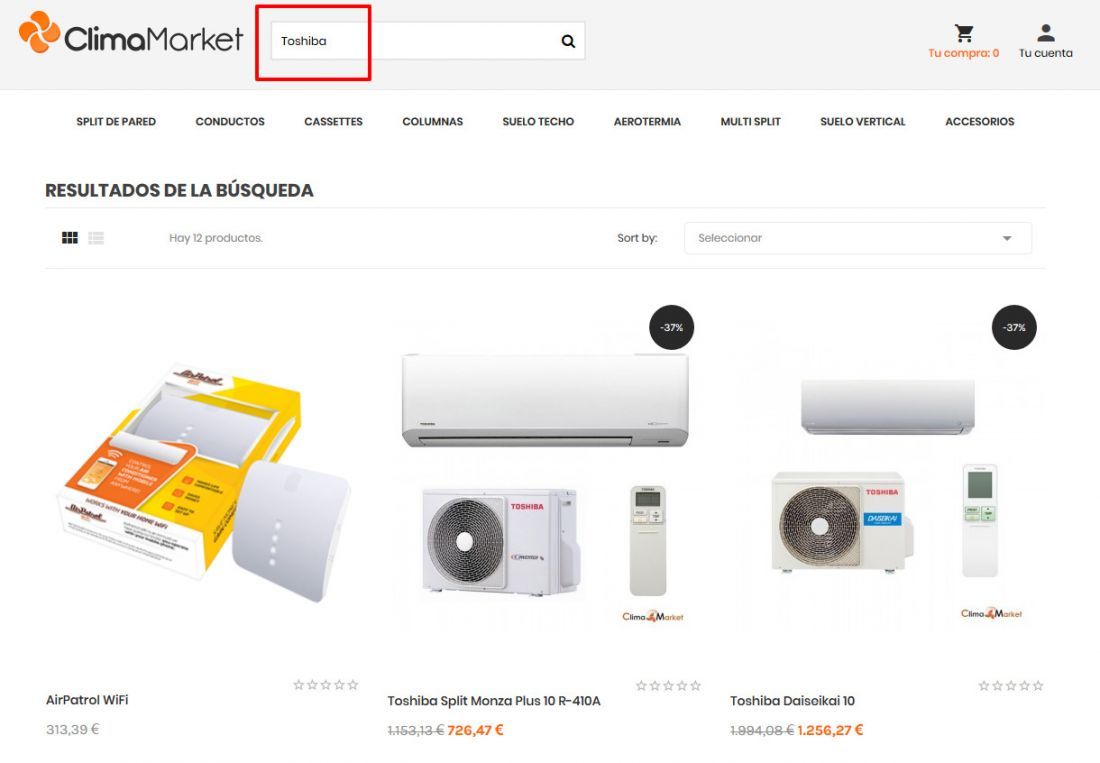The width and height of the screenshot is (1100, 763).
Task: Click the search magnifier icon
Action: click(568, 41)
